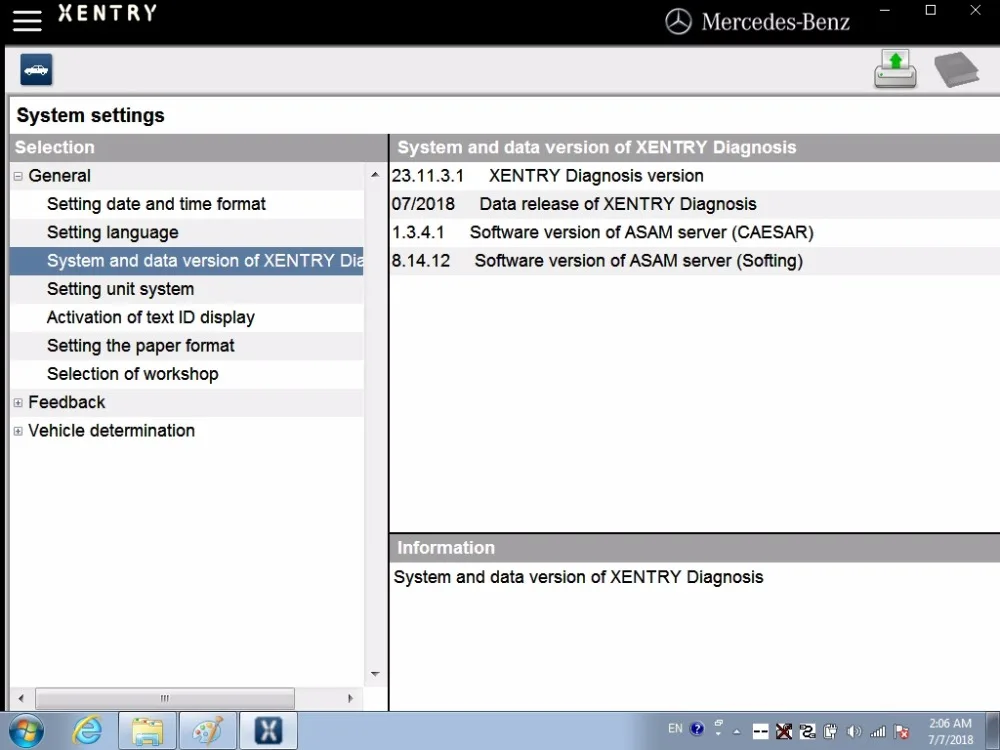
Task: Click the EN language indicator
Action: 675,728
